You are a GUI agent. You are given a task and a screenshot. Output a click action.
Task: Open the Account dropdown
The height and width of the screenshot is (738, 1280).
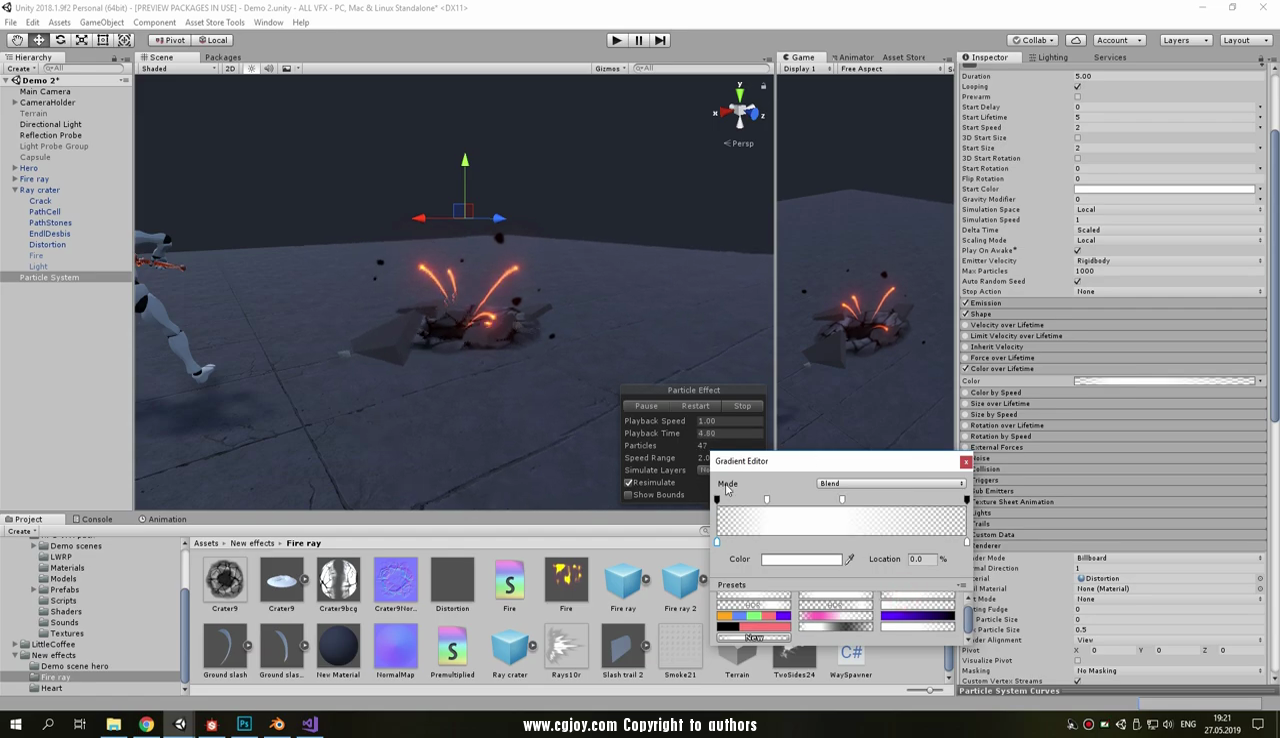click(x=1119, y=40)
